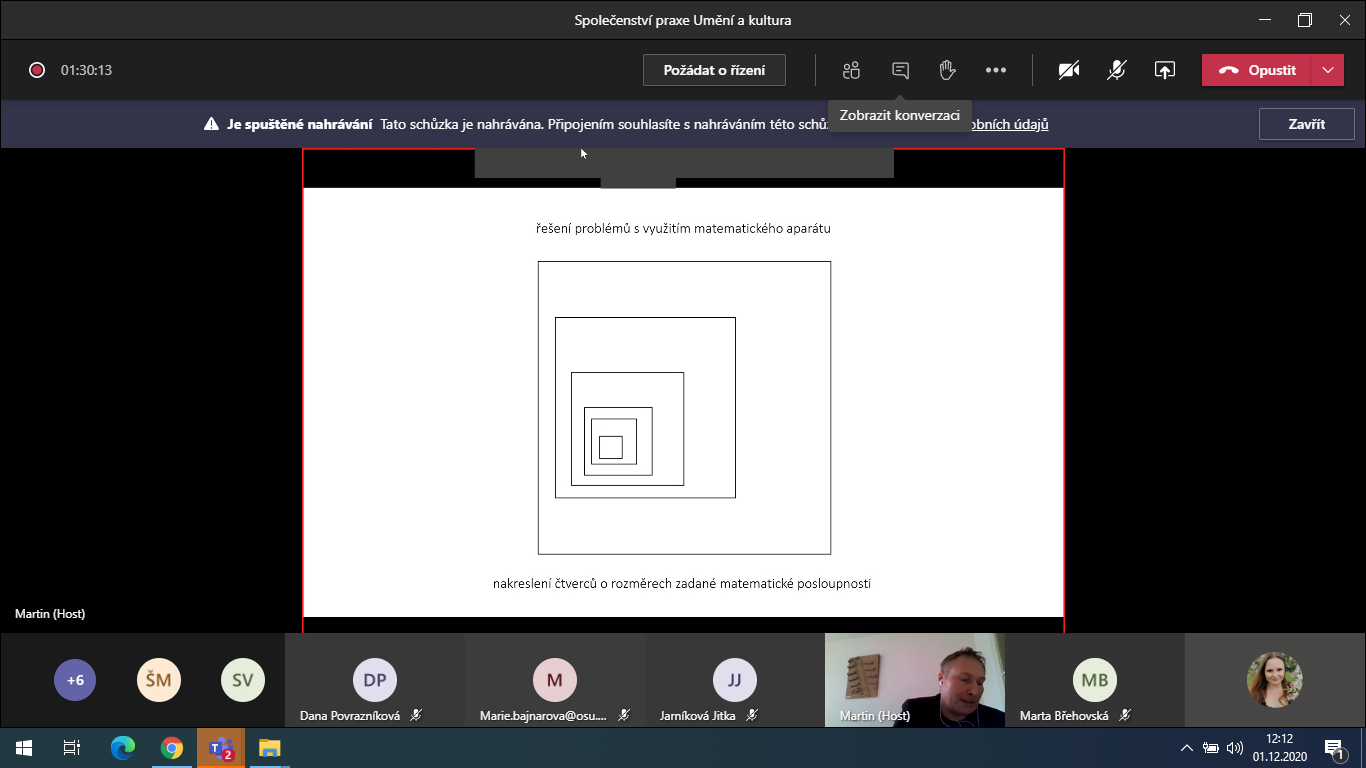1366x768 pixels.
Task: Show the participants list
Action: [x=851, y=70]
